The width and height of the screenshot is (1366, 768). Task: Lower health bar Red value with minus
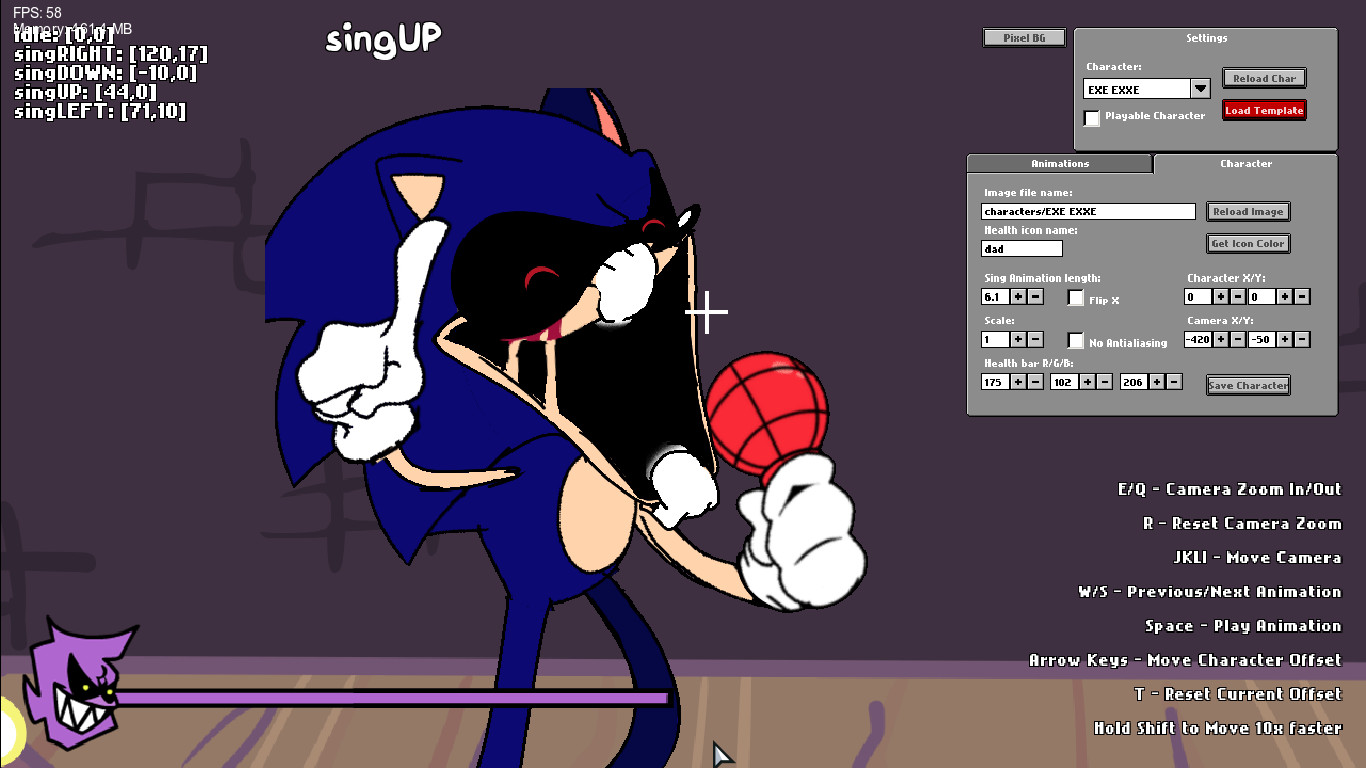1035,382
